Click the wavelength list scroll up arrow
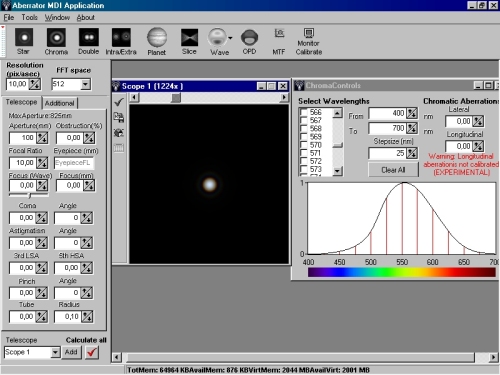Viewport: 500px width, 375px height. (x=338, y=113)
